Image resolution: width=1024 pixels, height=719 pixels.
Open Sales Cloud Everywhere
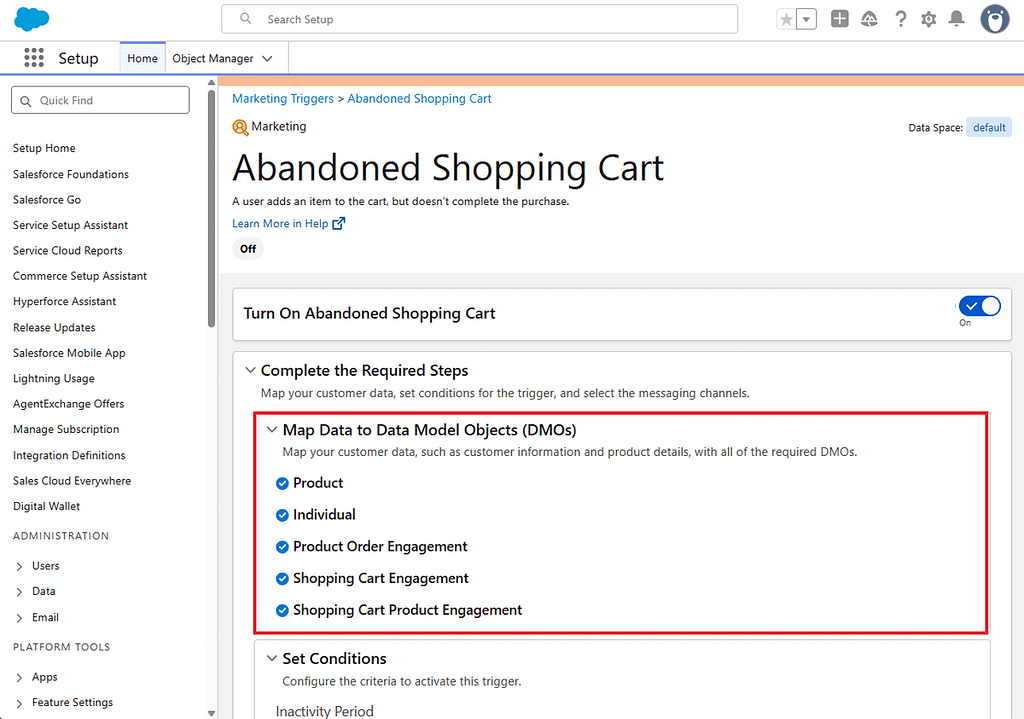pyautogui.click(x=72, y=481)
